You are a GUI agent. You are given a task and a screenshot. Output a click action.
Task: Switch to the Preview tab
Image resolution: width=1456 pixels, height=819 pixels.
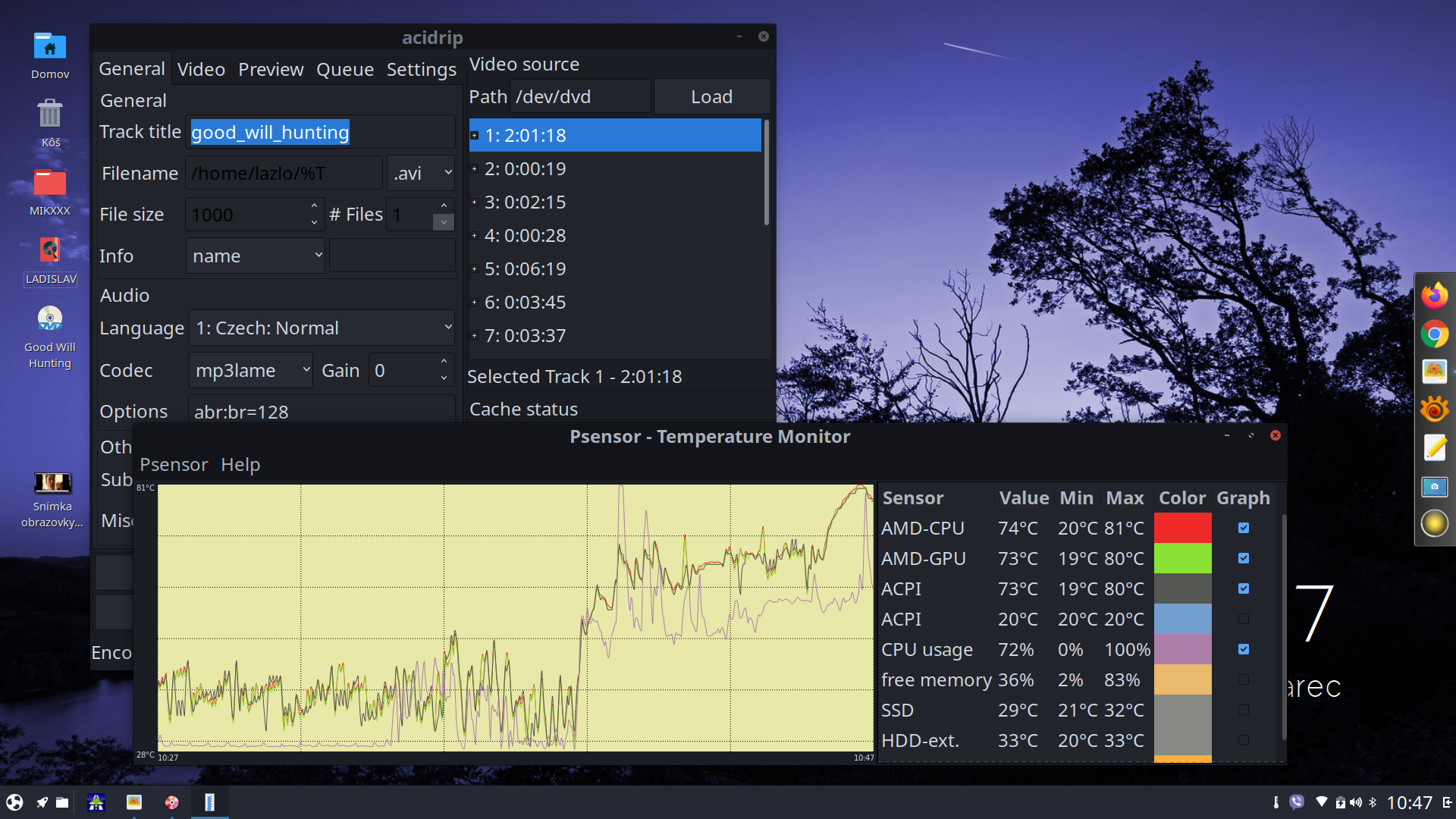tap(271, 70)
